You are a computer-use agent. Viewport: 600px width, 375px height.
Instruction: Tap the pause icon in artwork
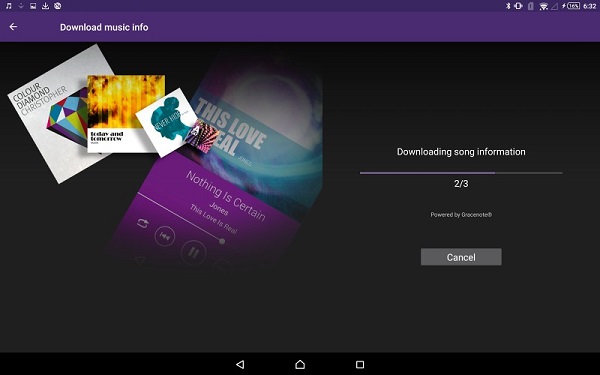194,253
